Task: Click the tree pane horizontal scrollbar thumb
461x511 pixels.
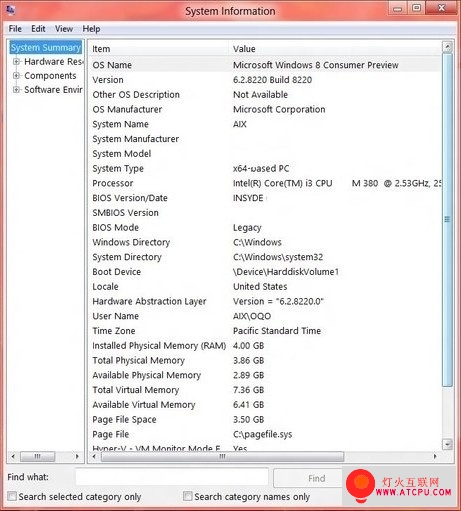Action: pyautogui.click(x=38, y=456)
